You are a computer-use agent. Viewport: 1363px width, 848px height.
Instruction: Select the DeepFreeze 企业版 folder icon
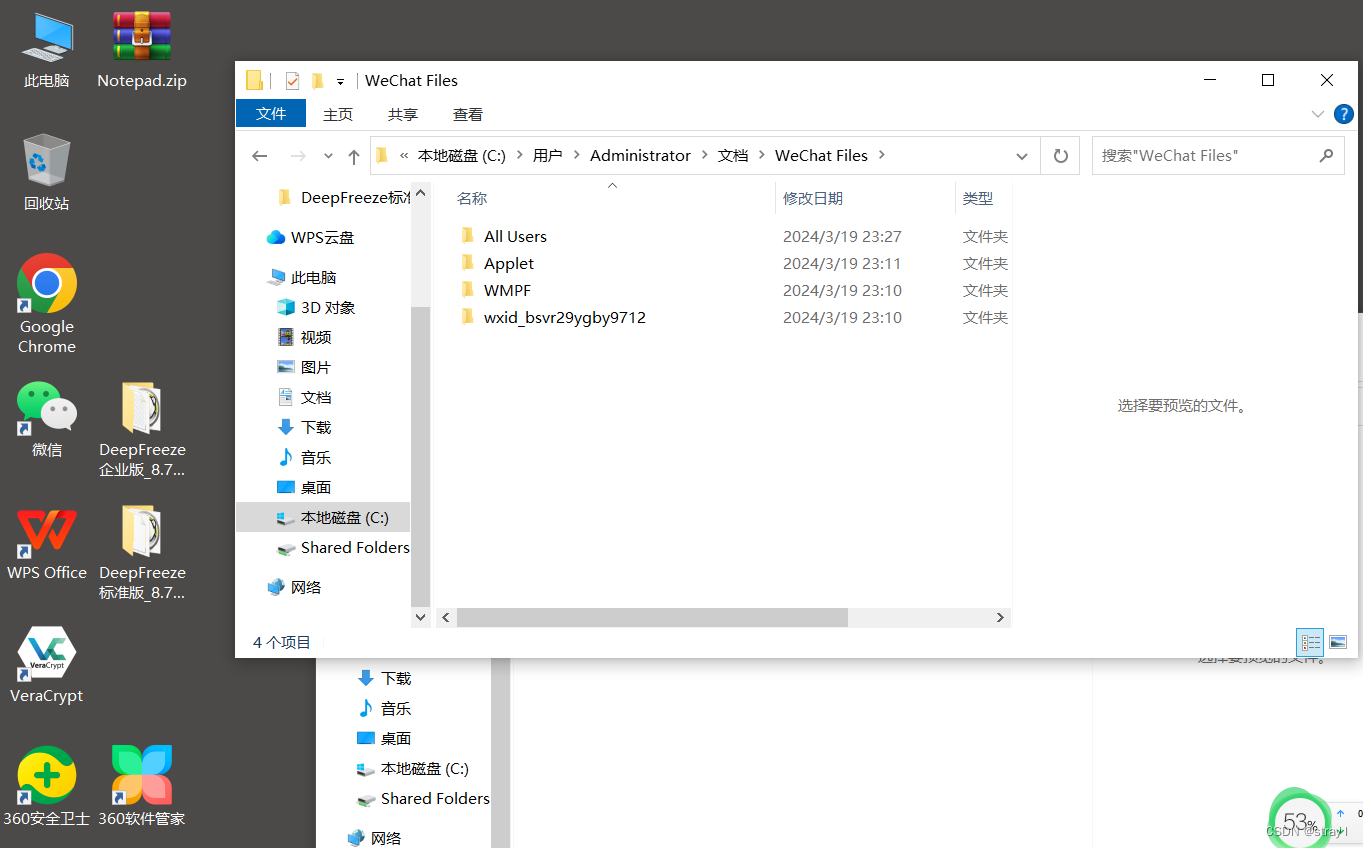coord(142,430)
